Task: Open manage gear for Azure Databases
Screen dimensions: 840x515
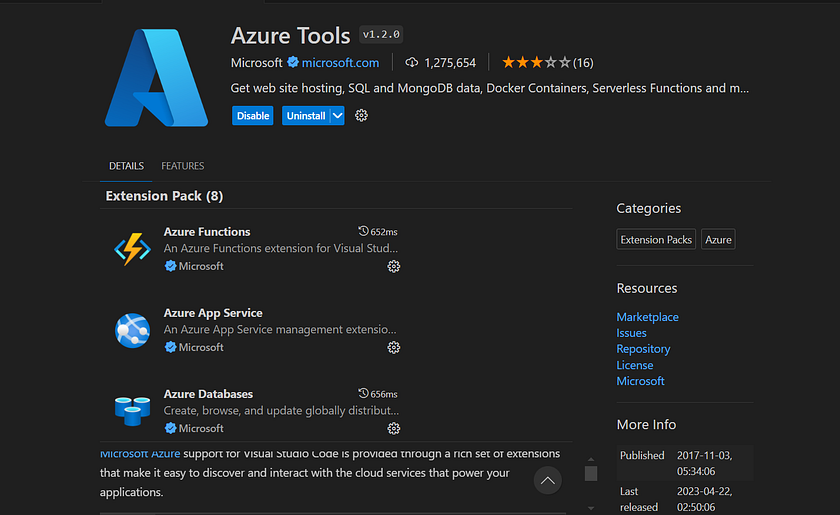Action: [394, 428]
